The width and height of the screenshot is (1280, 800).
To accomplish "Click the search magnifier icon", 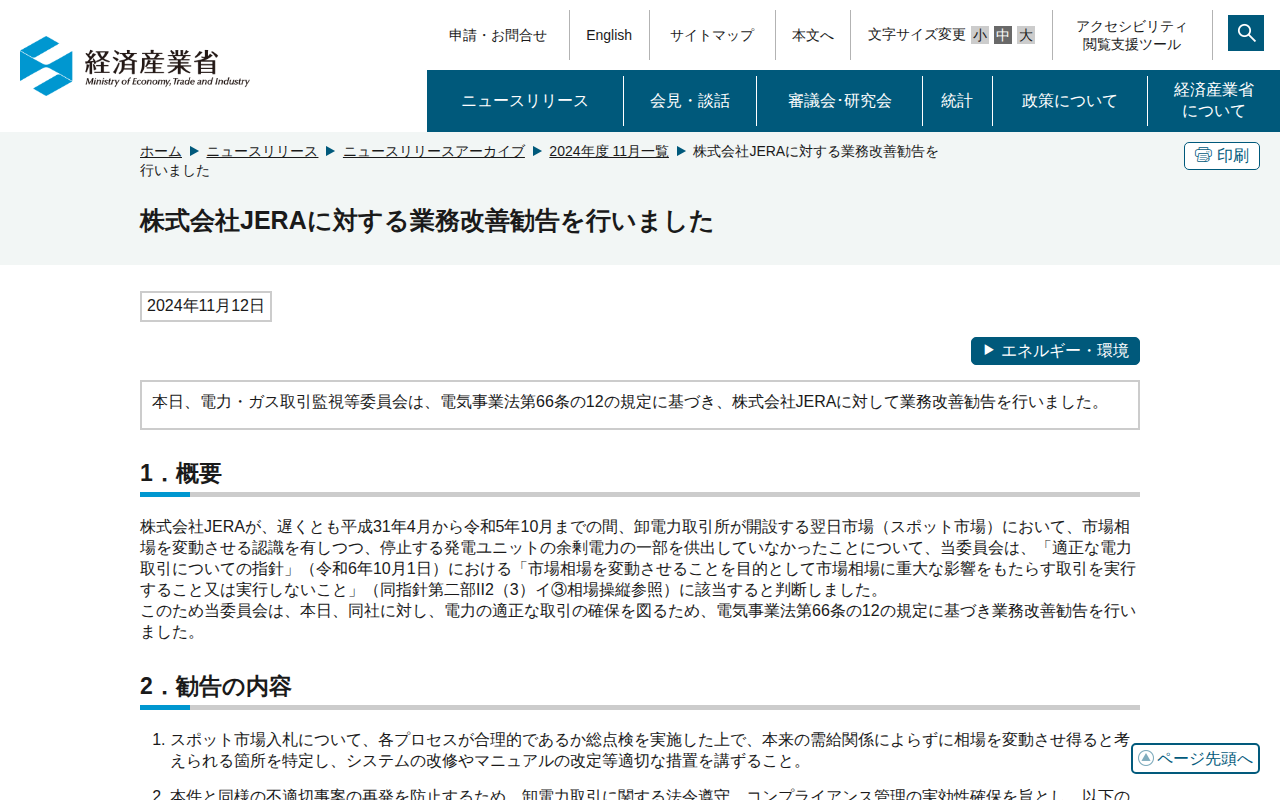I will point(1246,33).
